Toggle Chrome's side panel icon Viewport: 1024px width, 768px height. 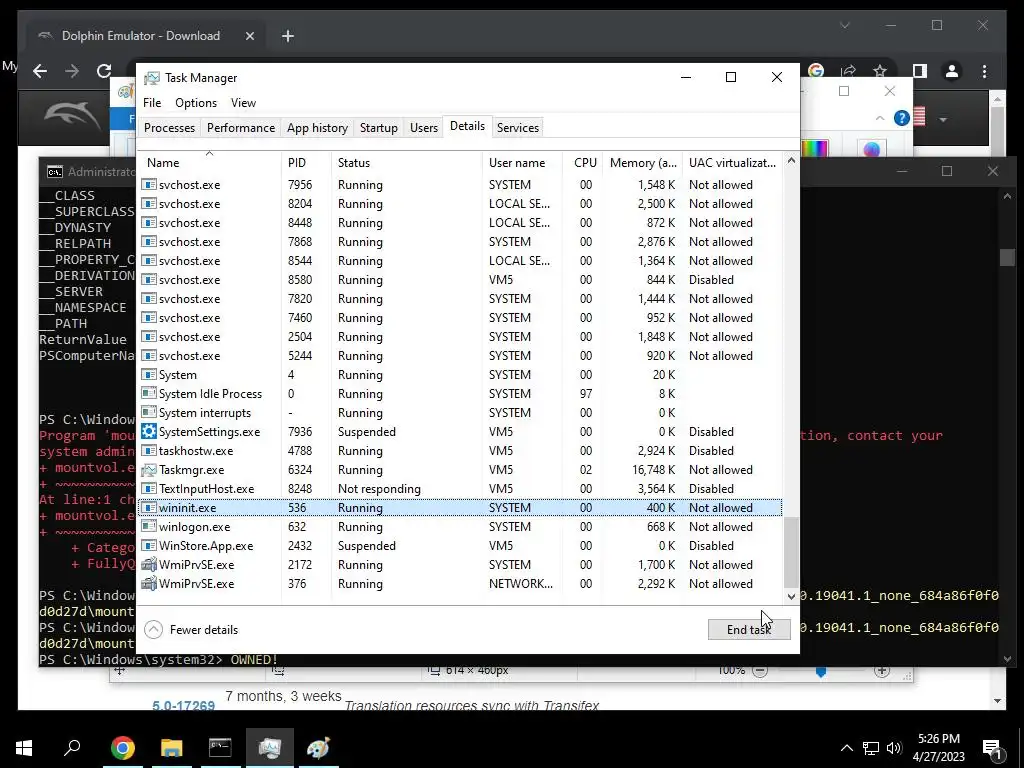[920, 71]
